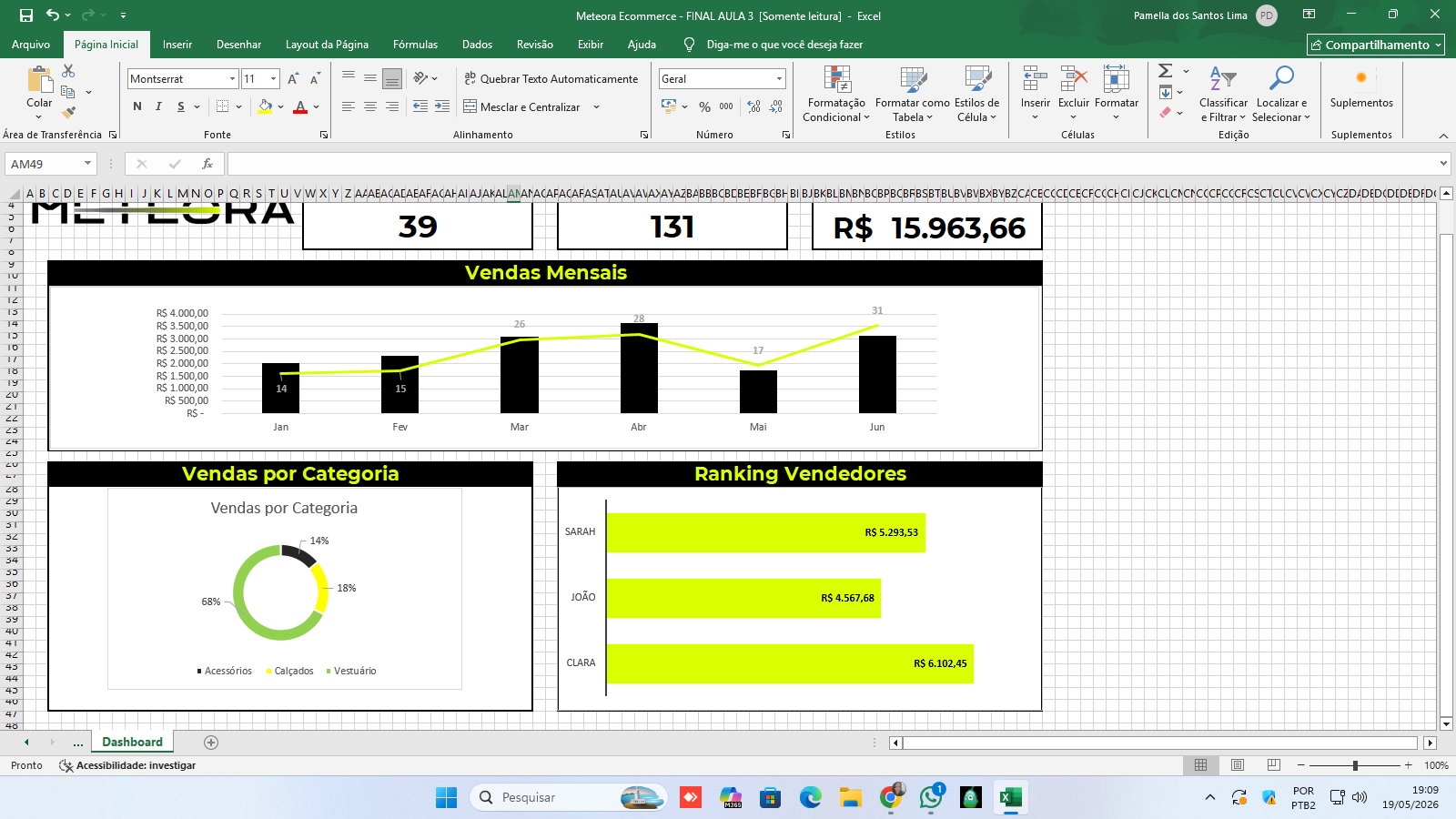Click the Format Painter brush icon
The width and height of the screenshot is (1456, 819).
pos(68,113)
